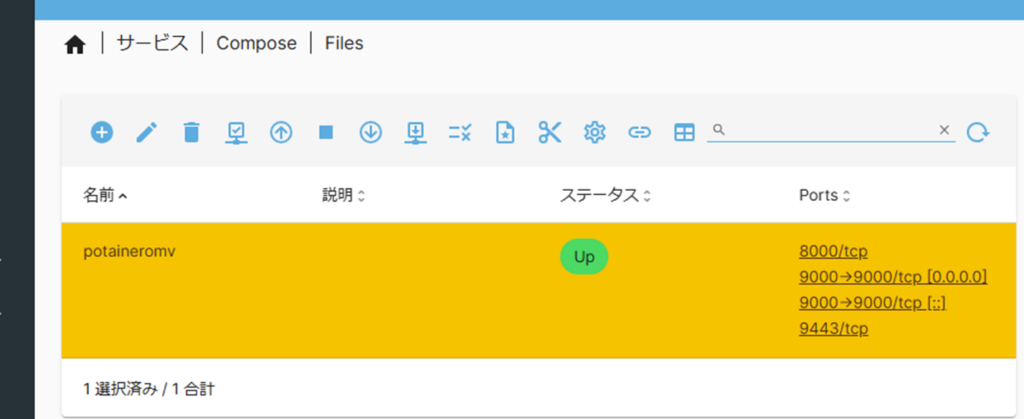This screenshot has width=1024, height=419.
Task: Open the table columns grid icon
Action: click(x=684, y=132)
